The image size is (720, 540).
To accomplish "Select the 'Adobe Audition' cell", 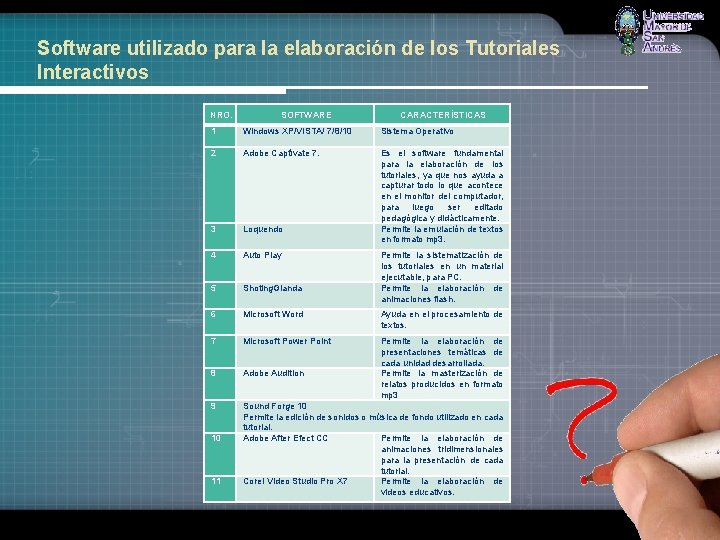I will click(305, 384).
